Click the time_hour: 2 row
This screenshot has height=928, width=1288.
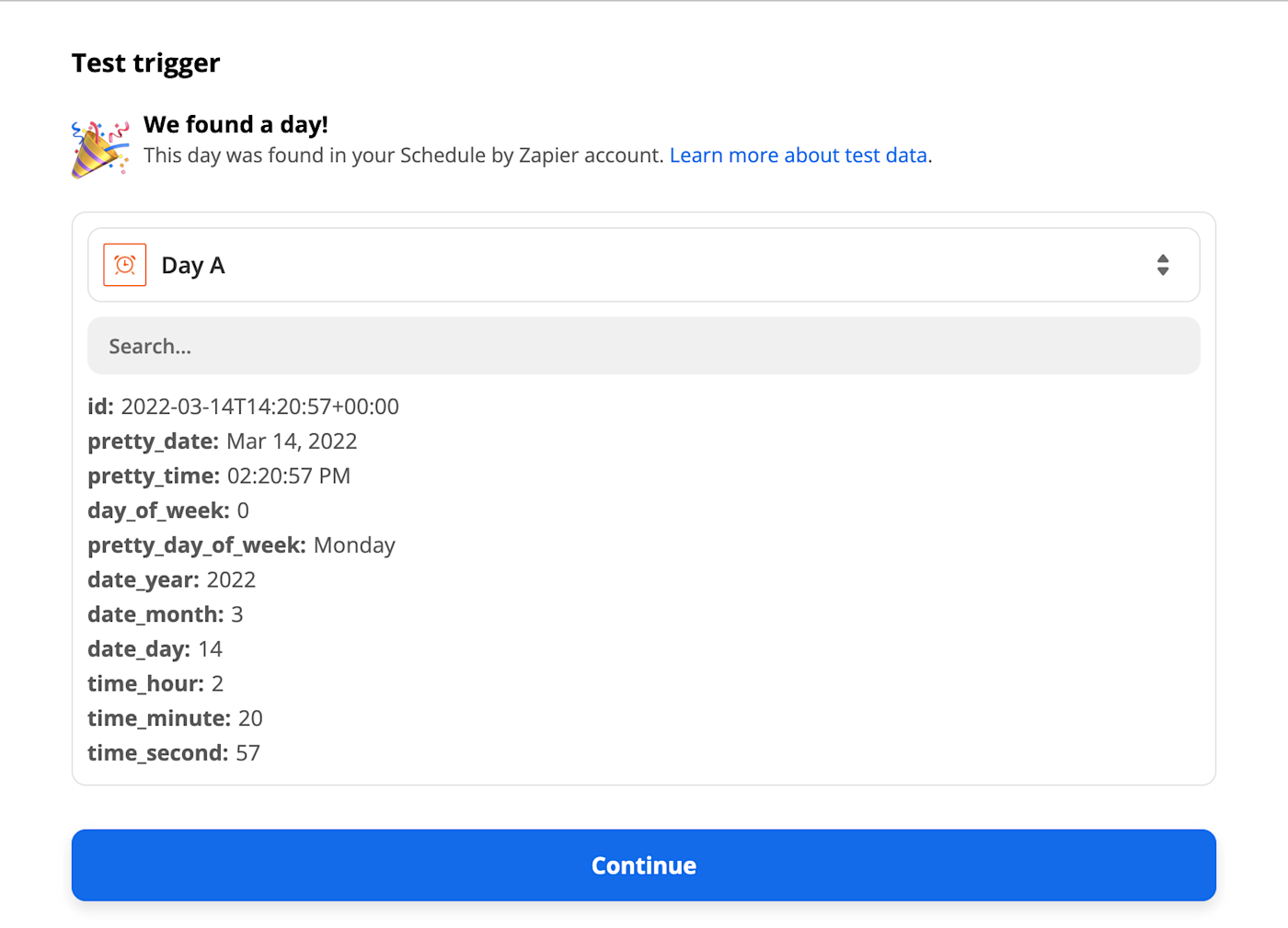tap(155, 684)
